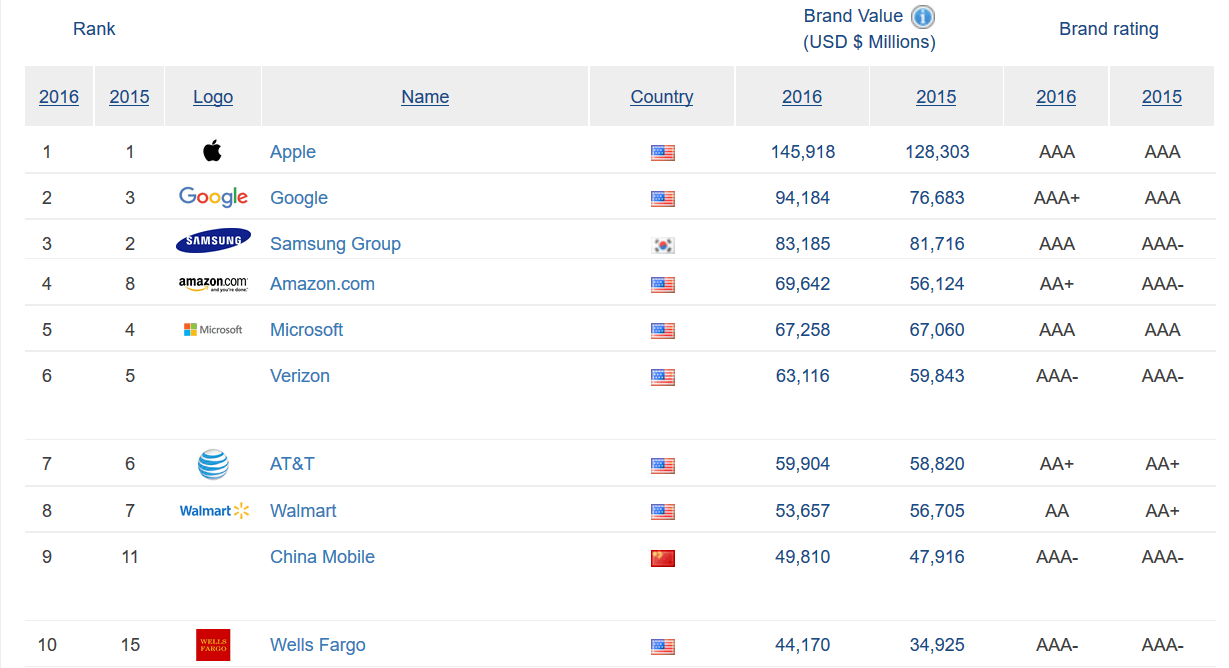Click the Google logo in the table
The width and height of the screenshot is (1229, 668).
tap(213, 197)
